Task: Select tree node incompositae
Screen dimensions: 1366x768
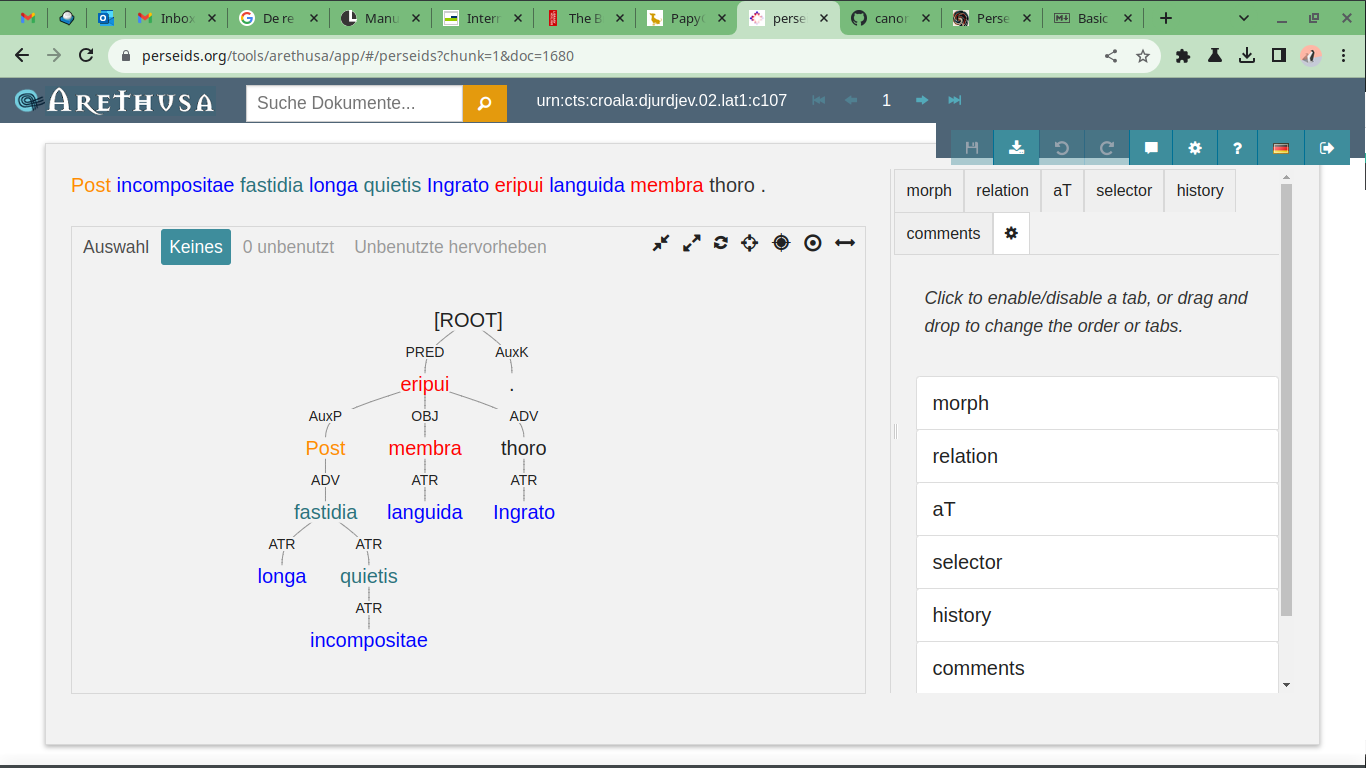Action: pos(369,640)
